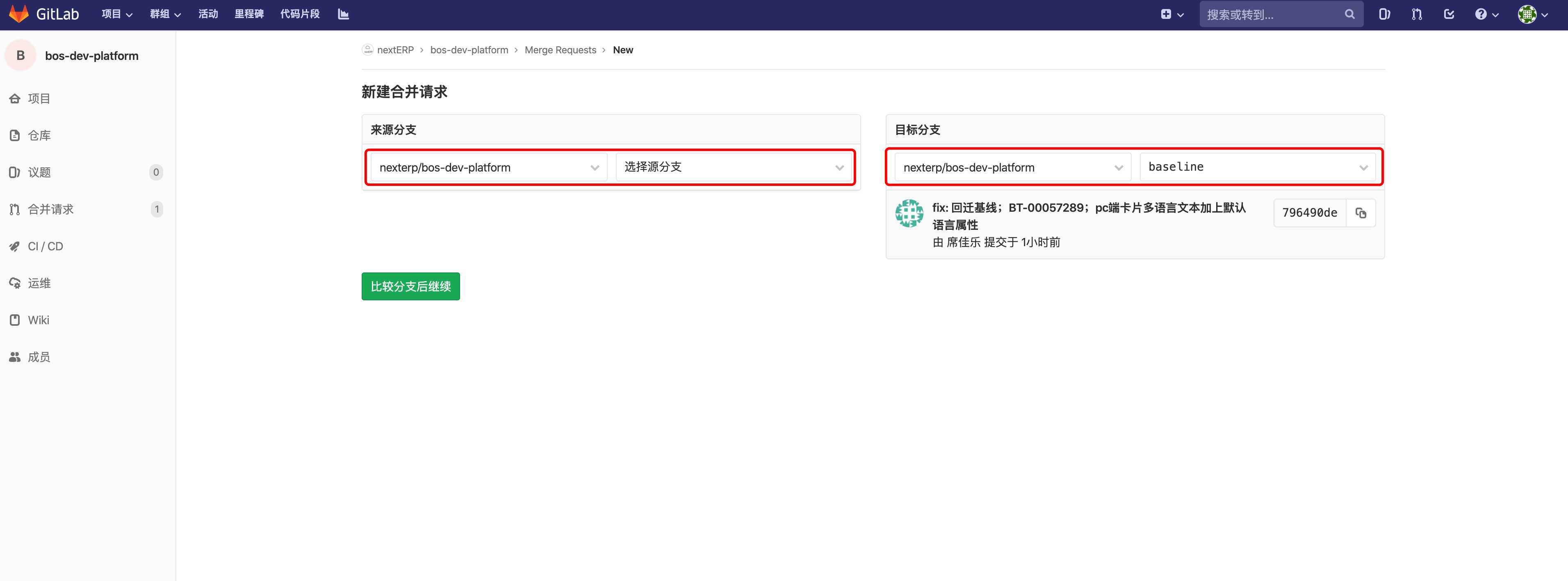Click the New breadcrumb item

pyautogui.click(x=623, y=50)
